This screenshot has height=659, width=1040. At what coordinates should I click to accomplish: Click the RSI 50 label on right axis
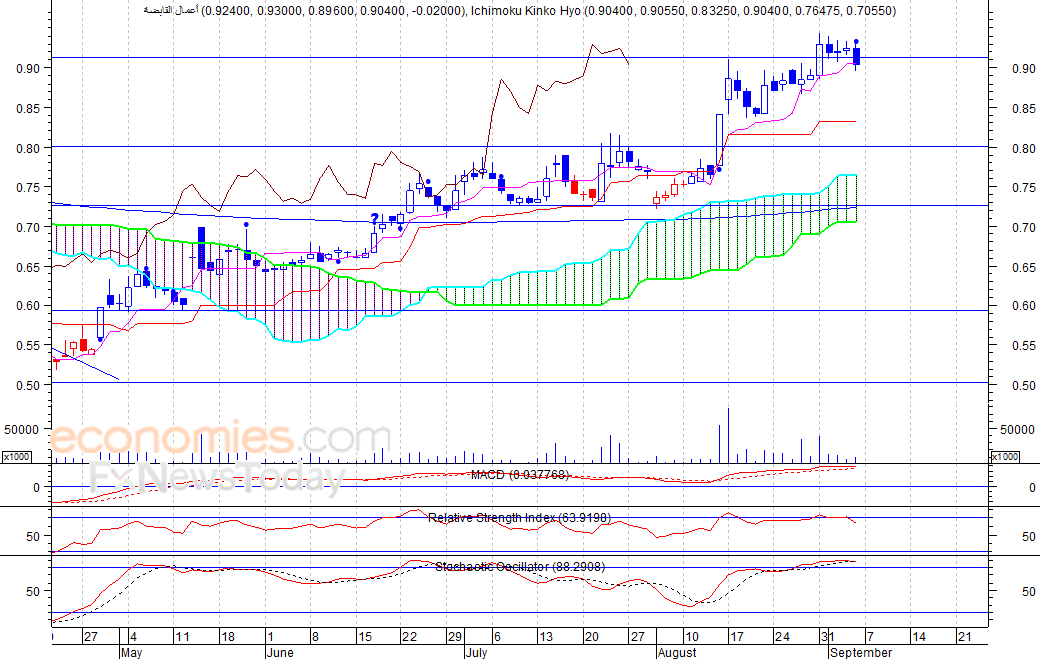[1029, 536]
